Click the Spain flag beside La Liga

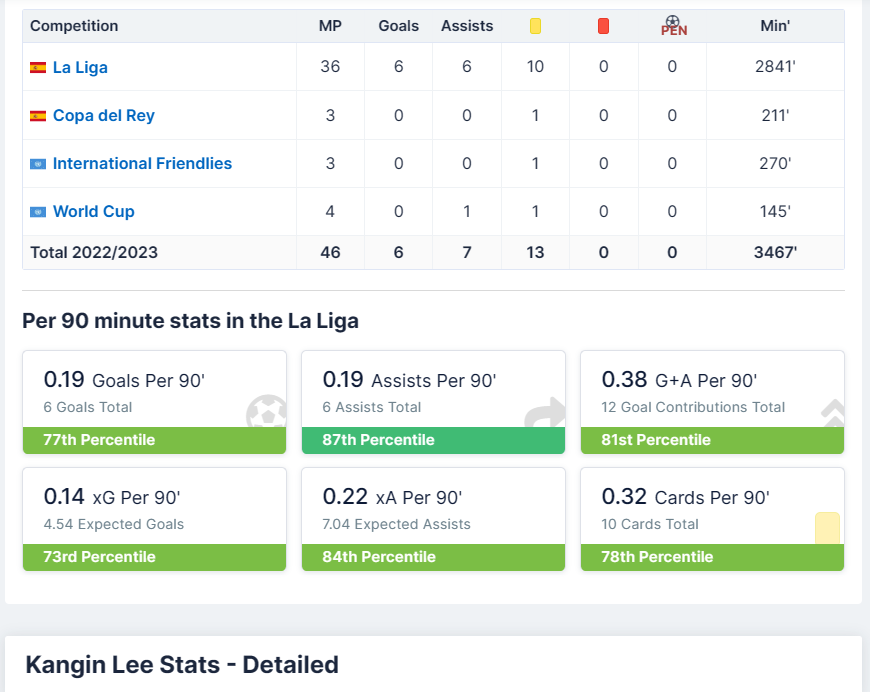pyautogui.click(x=38, y=68)
